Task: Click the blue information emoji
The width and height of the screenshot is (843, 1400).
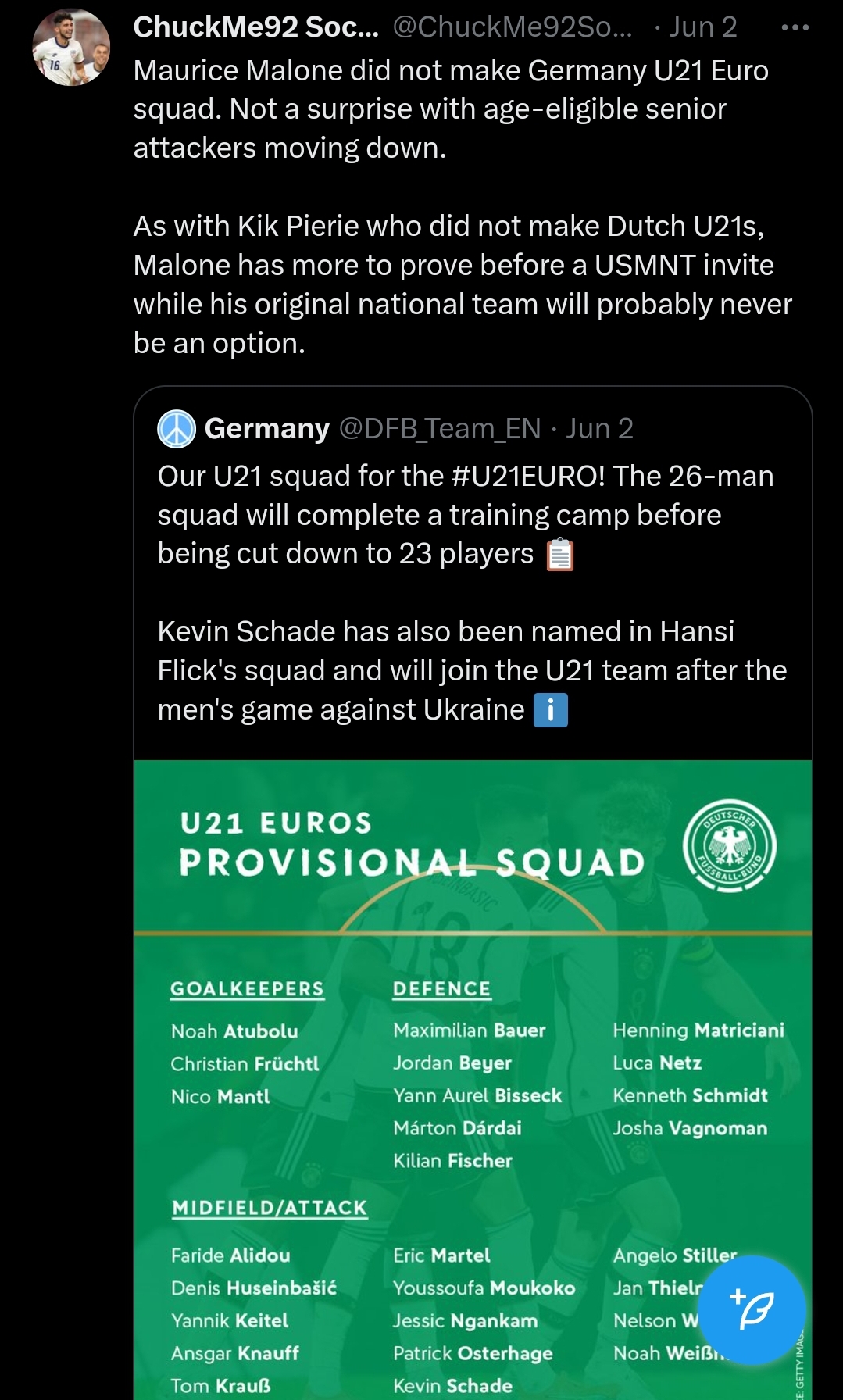Action: (550, 710)
